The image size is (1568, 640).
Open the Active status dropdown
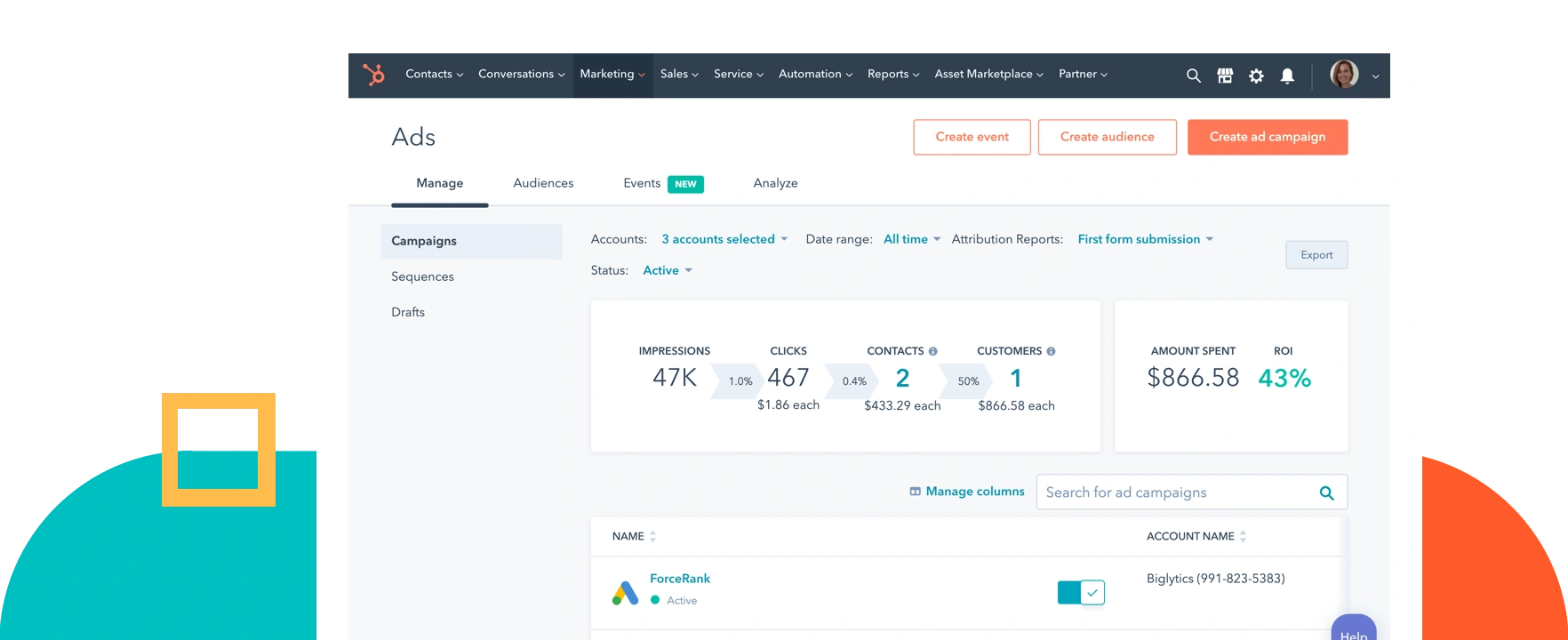coord(668,270)
